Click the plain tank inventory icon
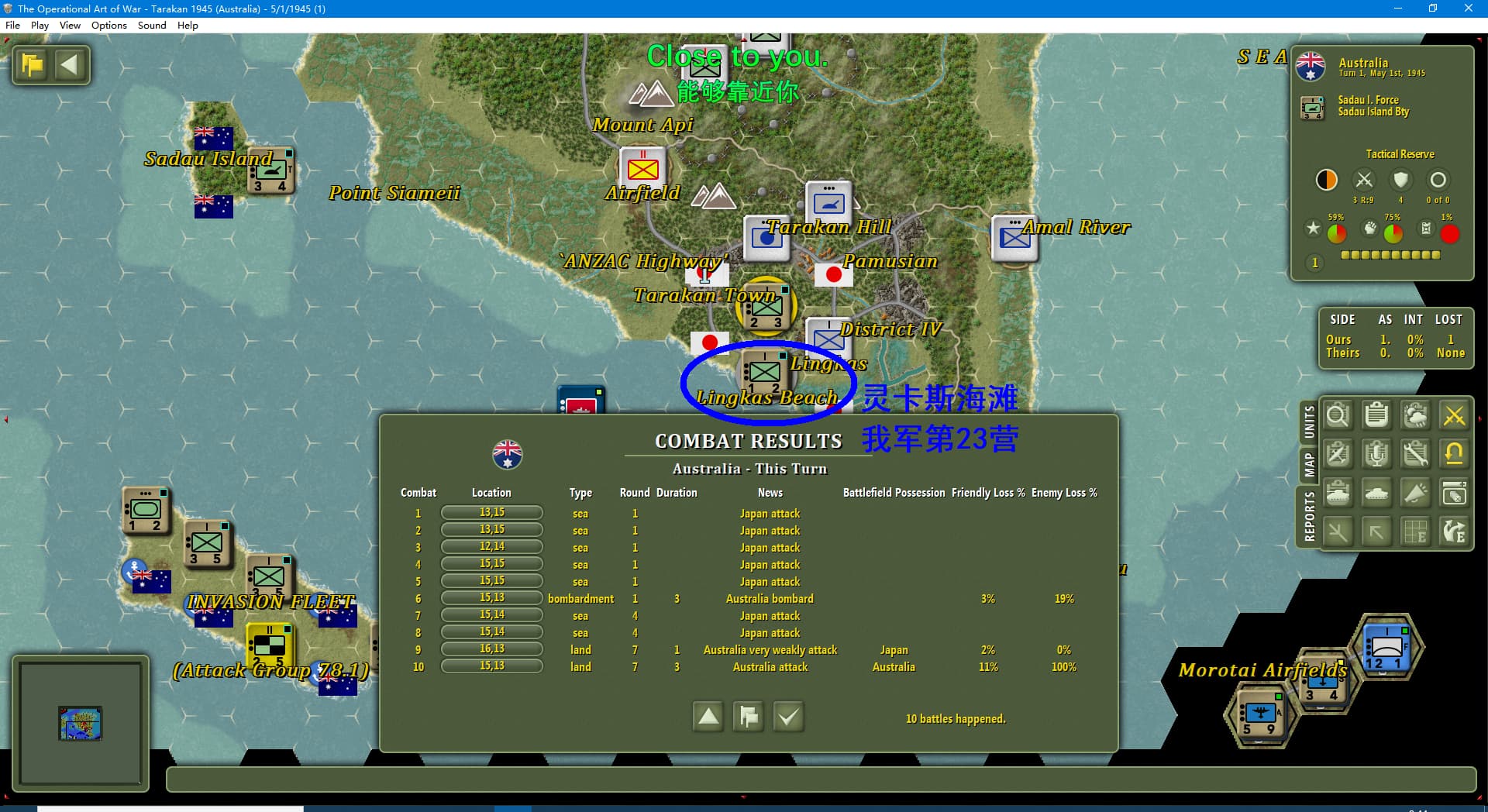 coord(1376,494)
